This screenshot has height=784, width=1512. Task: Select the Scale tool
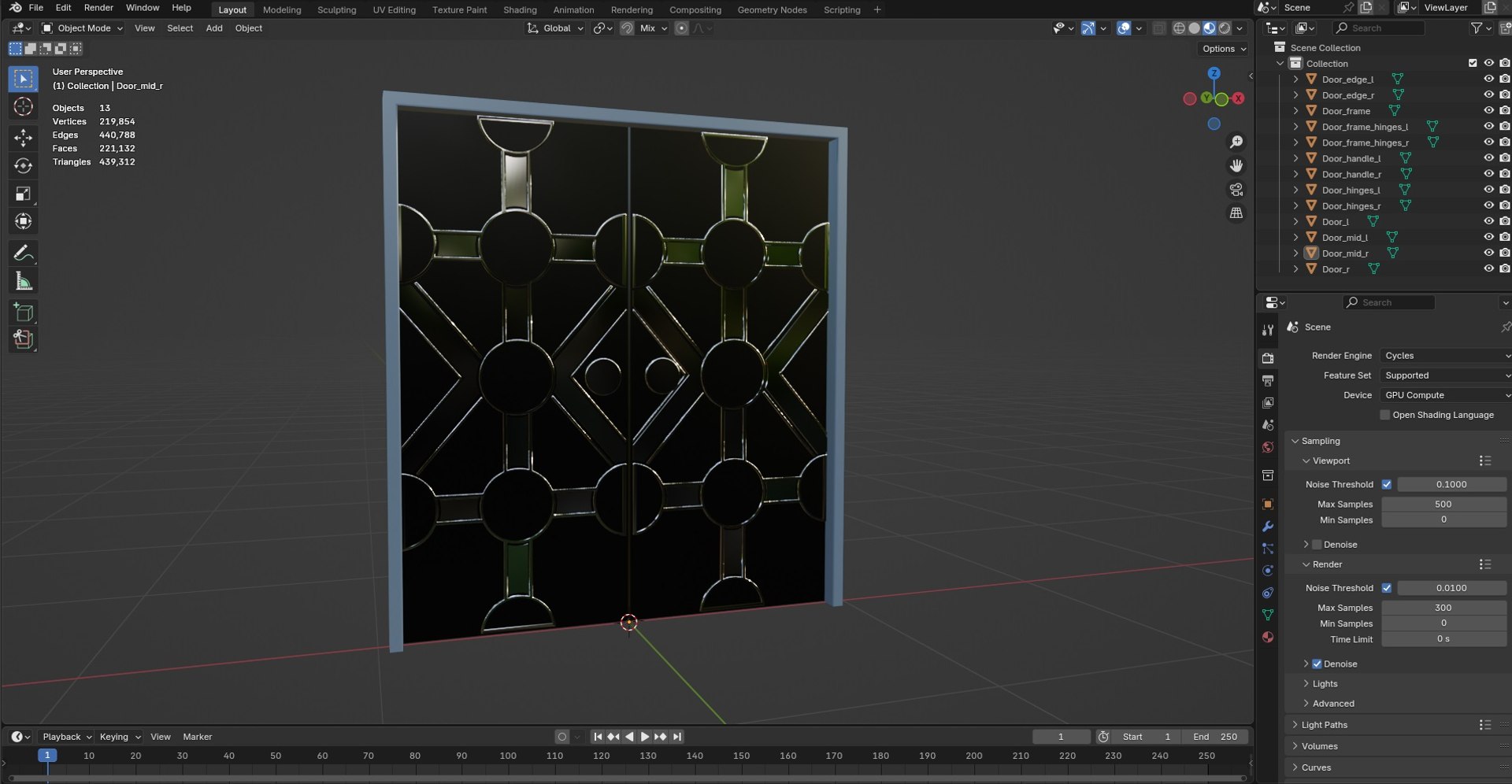23,194
